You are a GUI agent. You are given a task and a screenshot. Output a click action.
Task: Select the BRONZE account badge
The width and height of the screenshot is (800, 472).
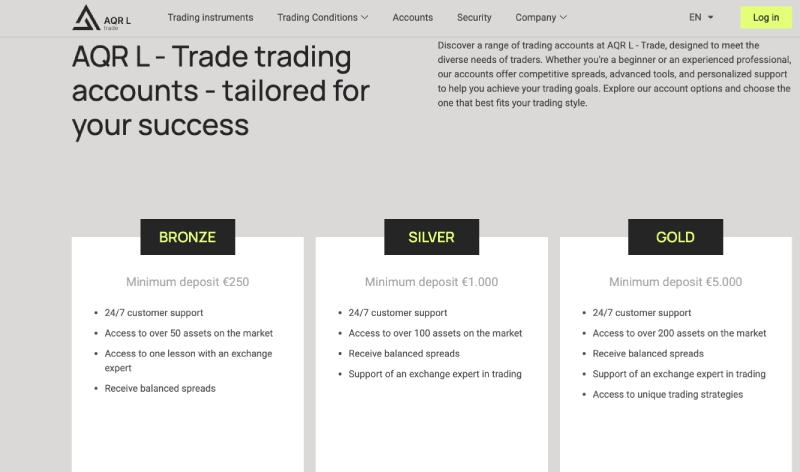[187, 237]
